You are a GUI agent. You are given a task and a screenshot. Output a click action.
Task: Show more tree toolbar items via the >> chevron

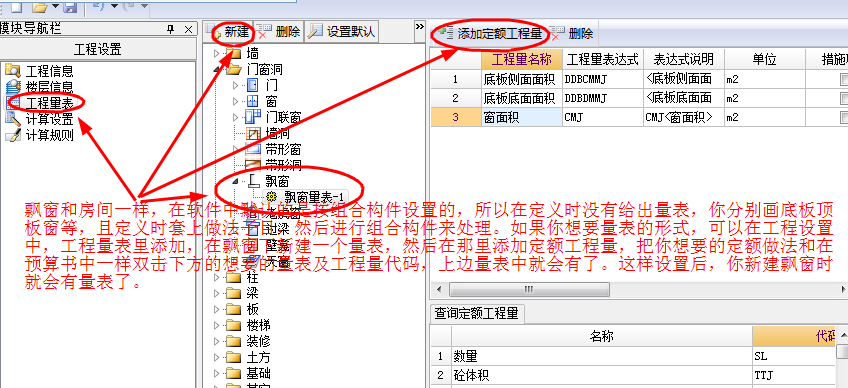click(420, 26)
